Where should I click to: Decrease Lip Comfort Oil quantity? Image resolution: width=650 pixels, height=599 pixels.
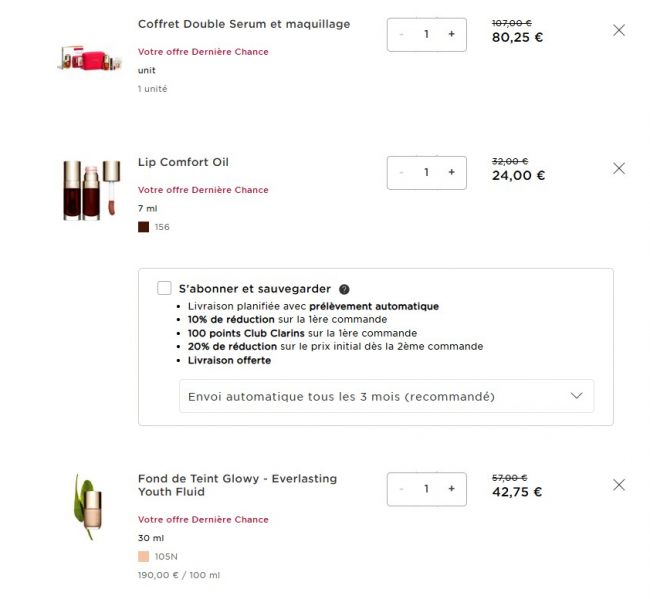[x=402, y=172]
